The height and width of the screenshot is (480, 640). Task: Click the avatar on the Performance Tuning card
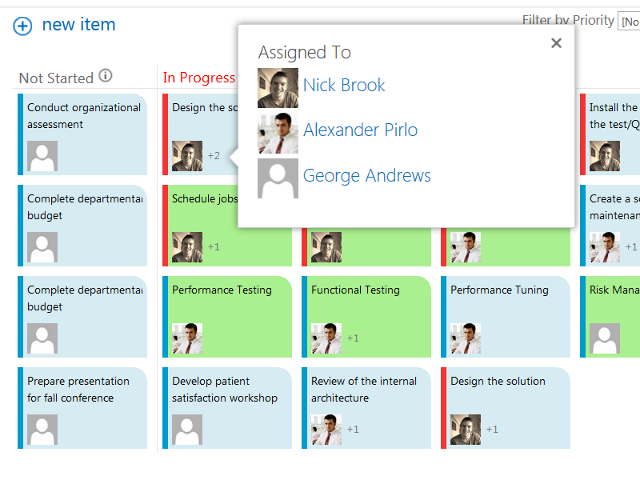[465, 338]
